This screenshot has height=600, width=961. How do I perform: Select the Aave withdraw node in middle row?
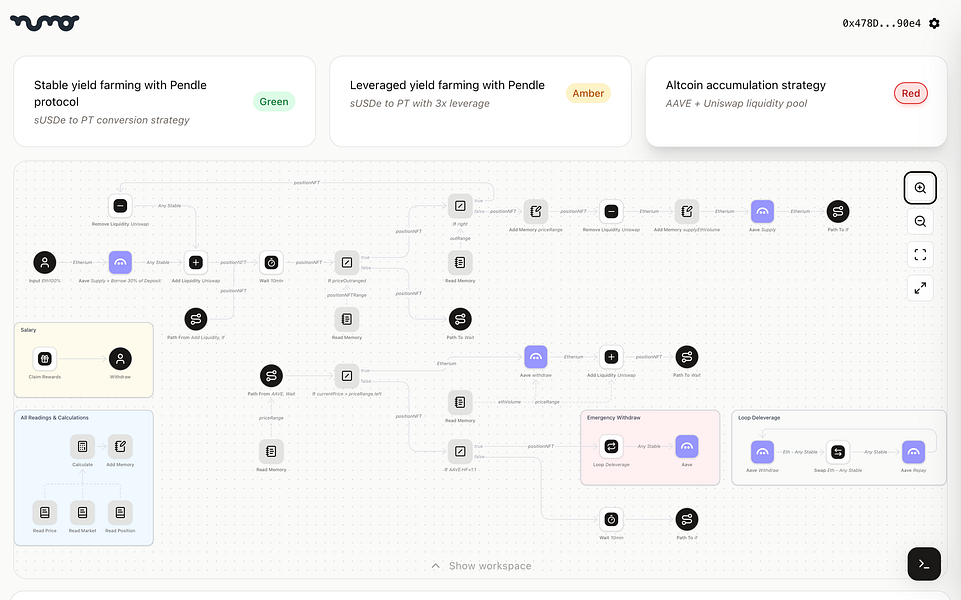pos(535,357)
